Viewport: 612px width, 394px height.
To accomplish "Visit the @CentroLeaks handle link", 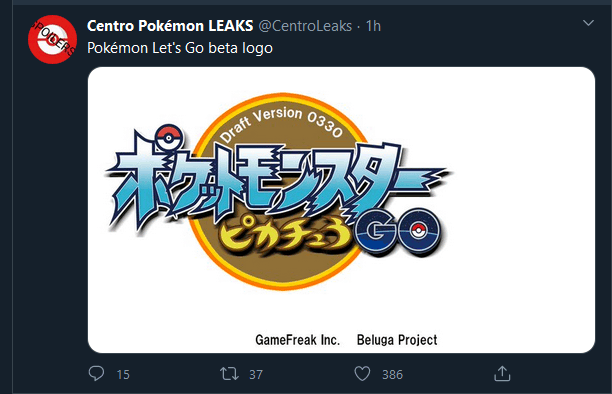I will [x=305, y=26].
